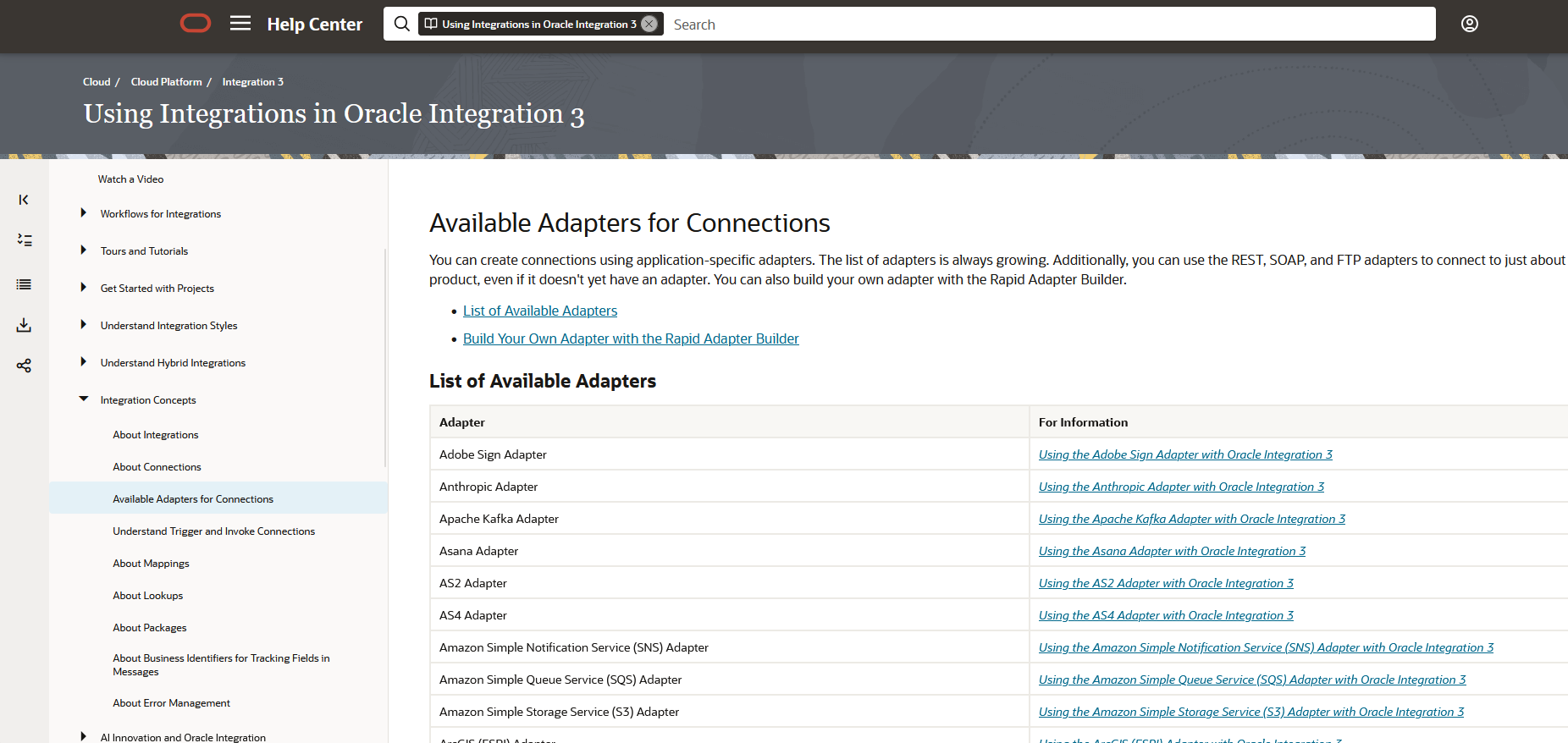Screen dimensions: 1568x743
Task: Follow the List of Available Adapters link
Action: pos(540,311)
